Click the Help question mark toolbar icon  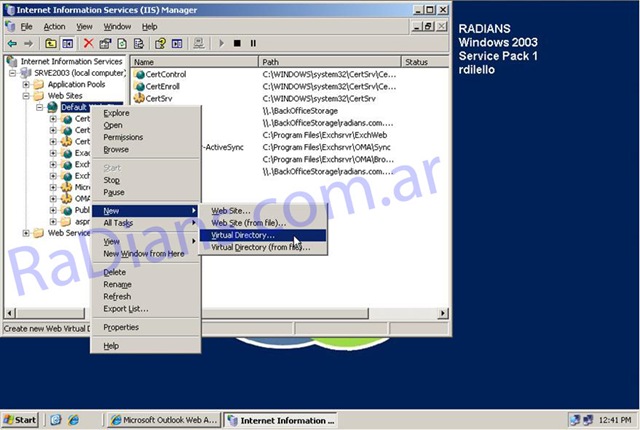point(158,43)
